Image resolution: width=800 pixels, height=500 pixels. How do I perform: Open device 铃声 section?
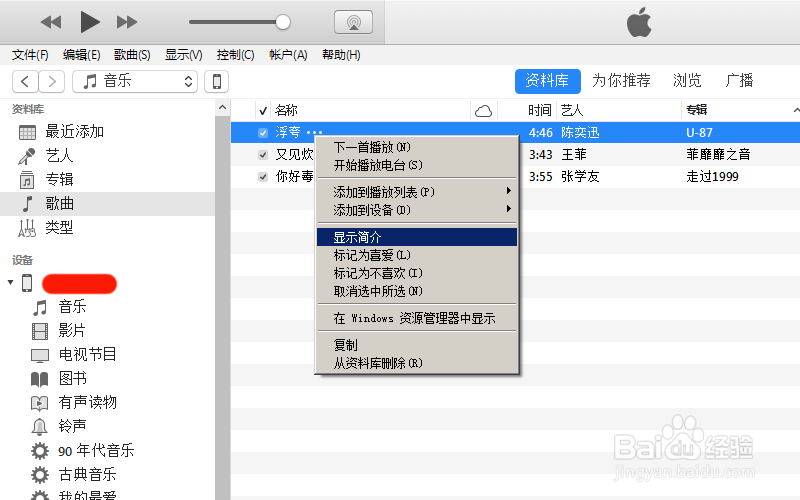coord(72,426)
